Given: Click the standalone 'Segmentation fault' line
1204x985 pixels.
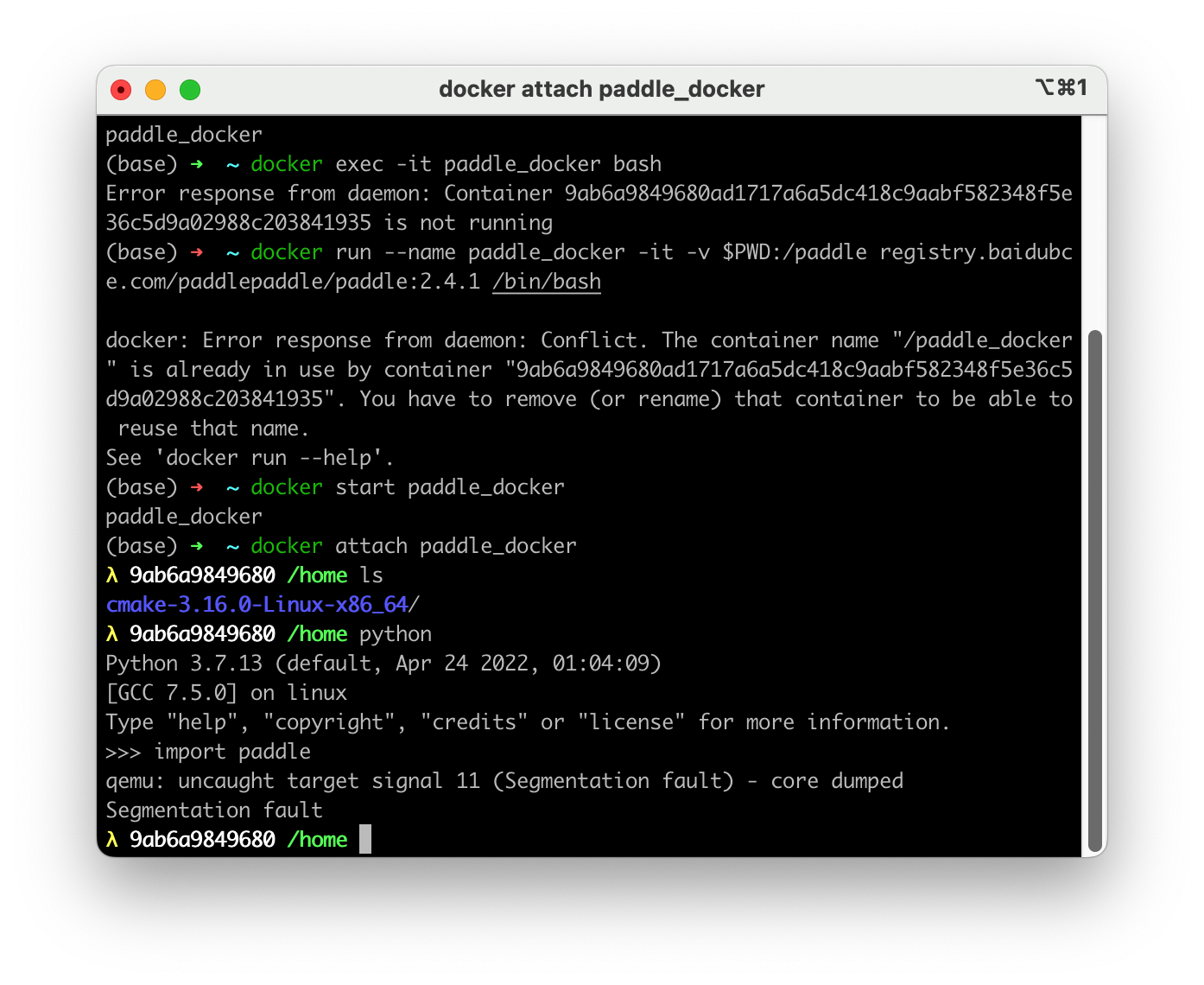Looking at the screenshot, I should click(x=214, y=810).
